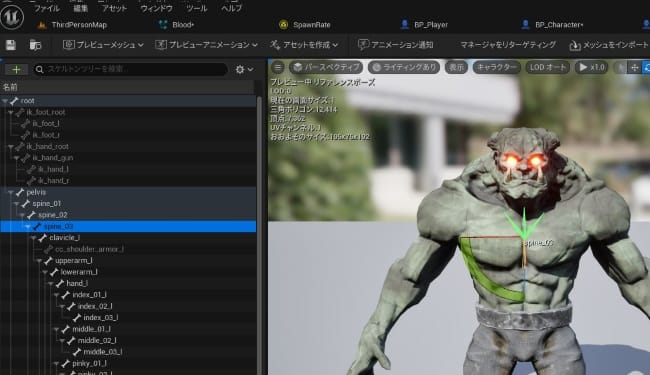Click the マネージャをリターゲティング button
650x375 pixels.
[x=508, y=45]
